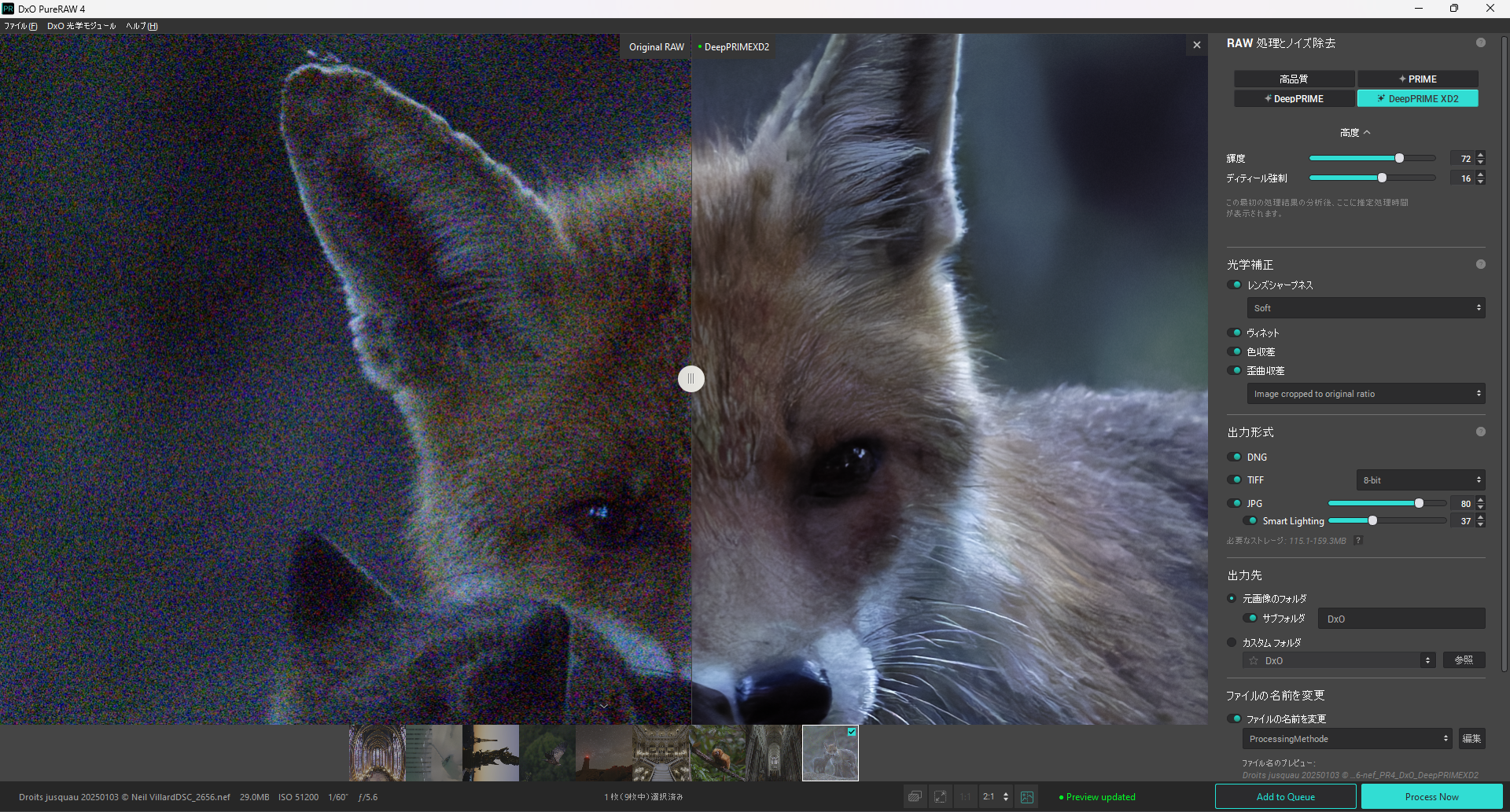Click the help icon next to 出力形式
1510x812 pixels.
pos(1480,432)
